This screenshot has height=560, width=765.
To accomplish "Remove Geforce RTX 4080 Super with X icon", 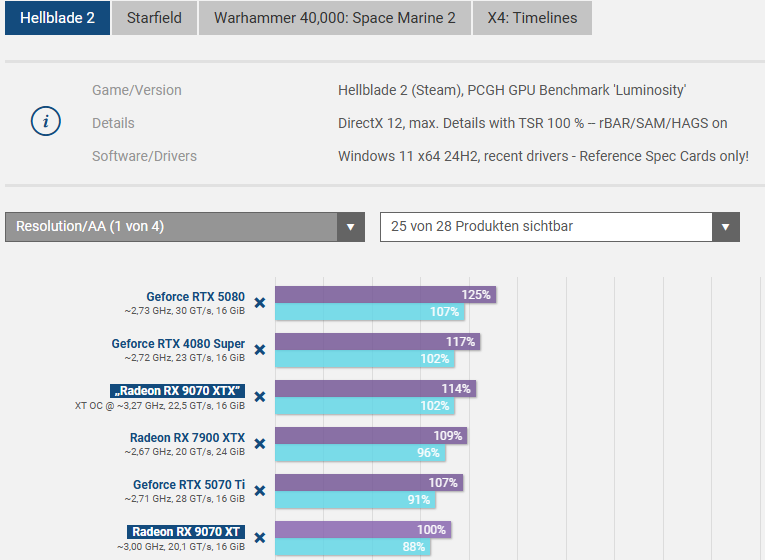I will pyautogui.click(x=260, y=350).
